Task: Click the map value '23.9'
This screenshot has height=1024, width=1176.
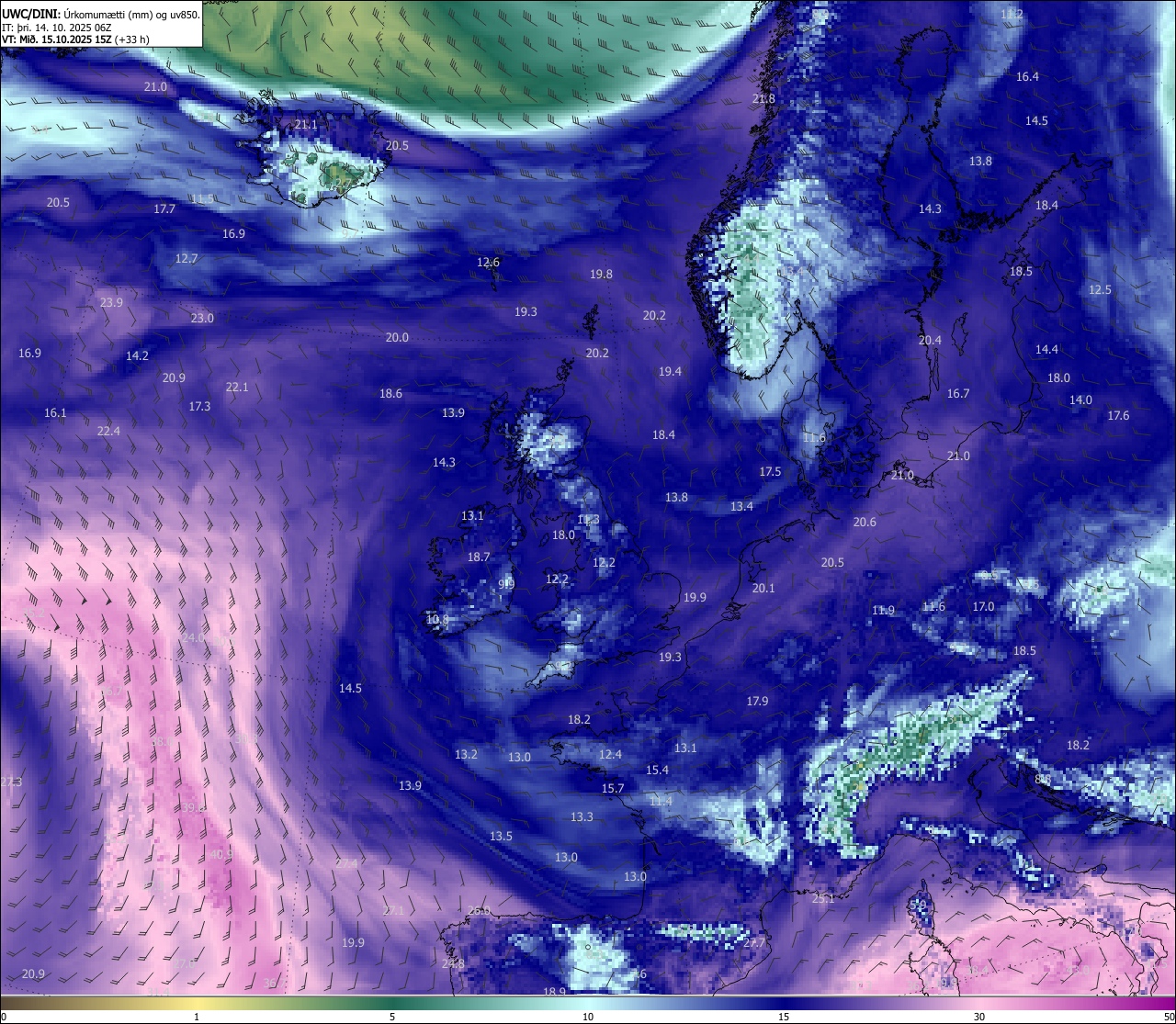Action: coord(111,303)
